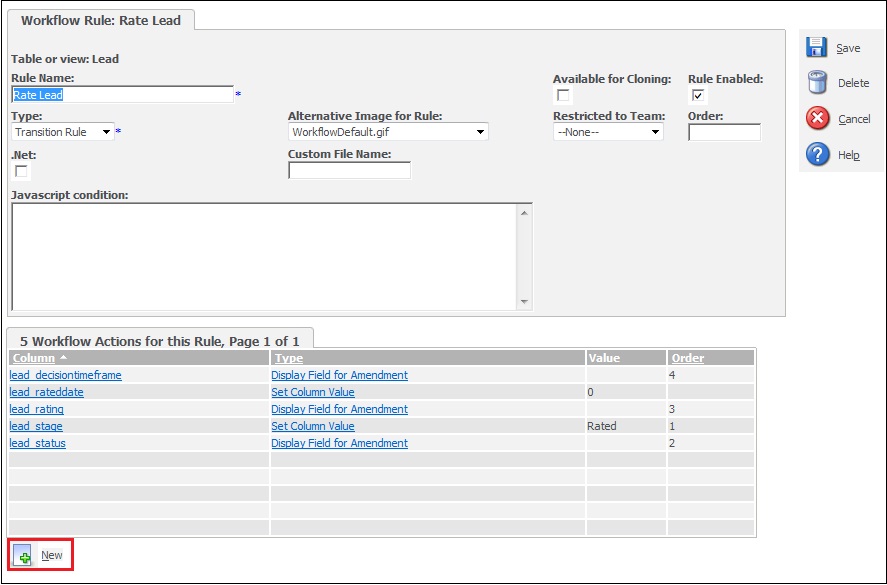Sort by the Type column header
This screenshot has width=887, height=585.
pyautogui.click(x=289, y=358)
